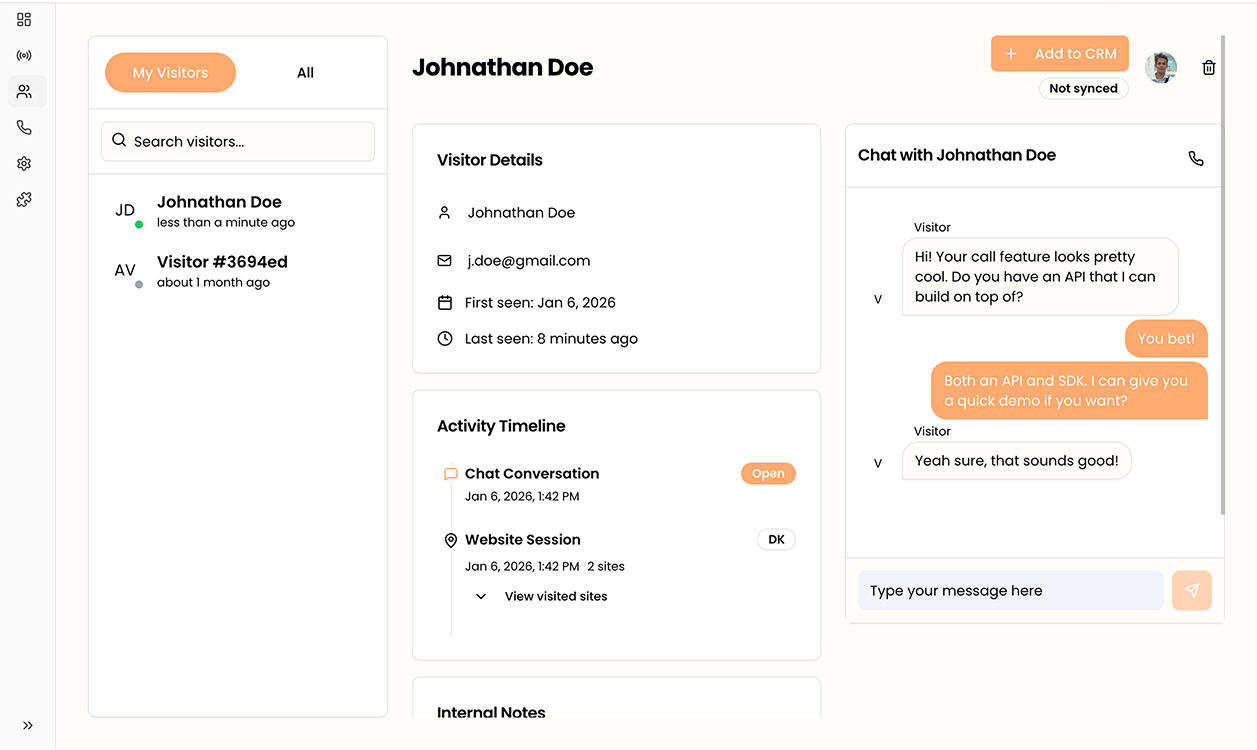The height and width of the screenshot is (750, 1257).
Task: Expand the sidebar with the double-chevron
Action: (27, 725)
